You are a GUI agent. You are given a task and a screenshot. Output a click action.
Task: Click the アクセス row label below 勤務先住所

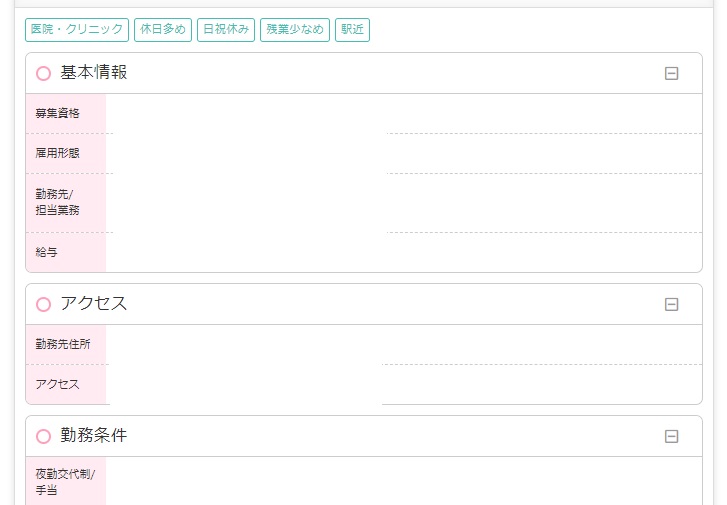(x=58, y=384)
